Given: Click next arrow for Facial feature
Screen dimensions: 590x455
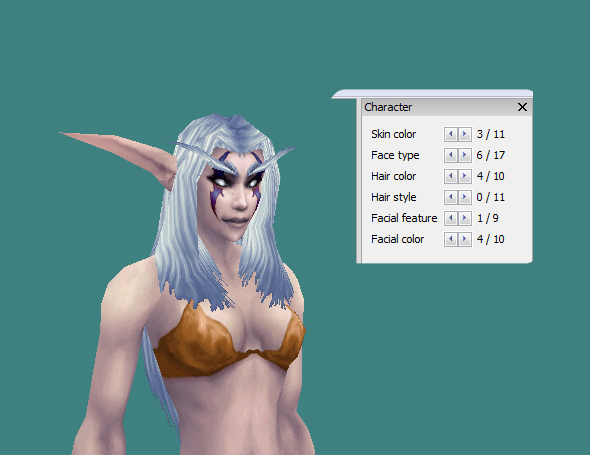Looking at the screenshot, I should pyautogui.click(x=465, y=218).
